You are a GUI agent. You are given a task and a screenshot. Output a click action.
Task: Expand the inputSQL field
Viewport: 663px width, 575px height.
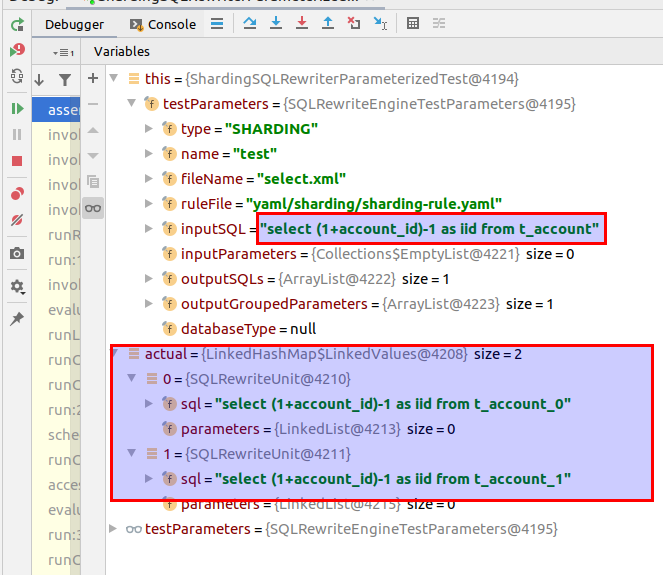(148, 228)
